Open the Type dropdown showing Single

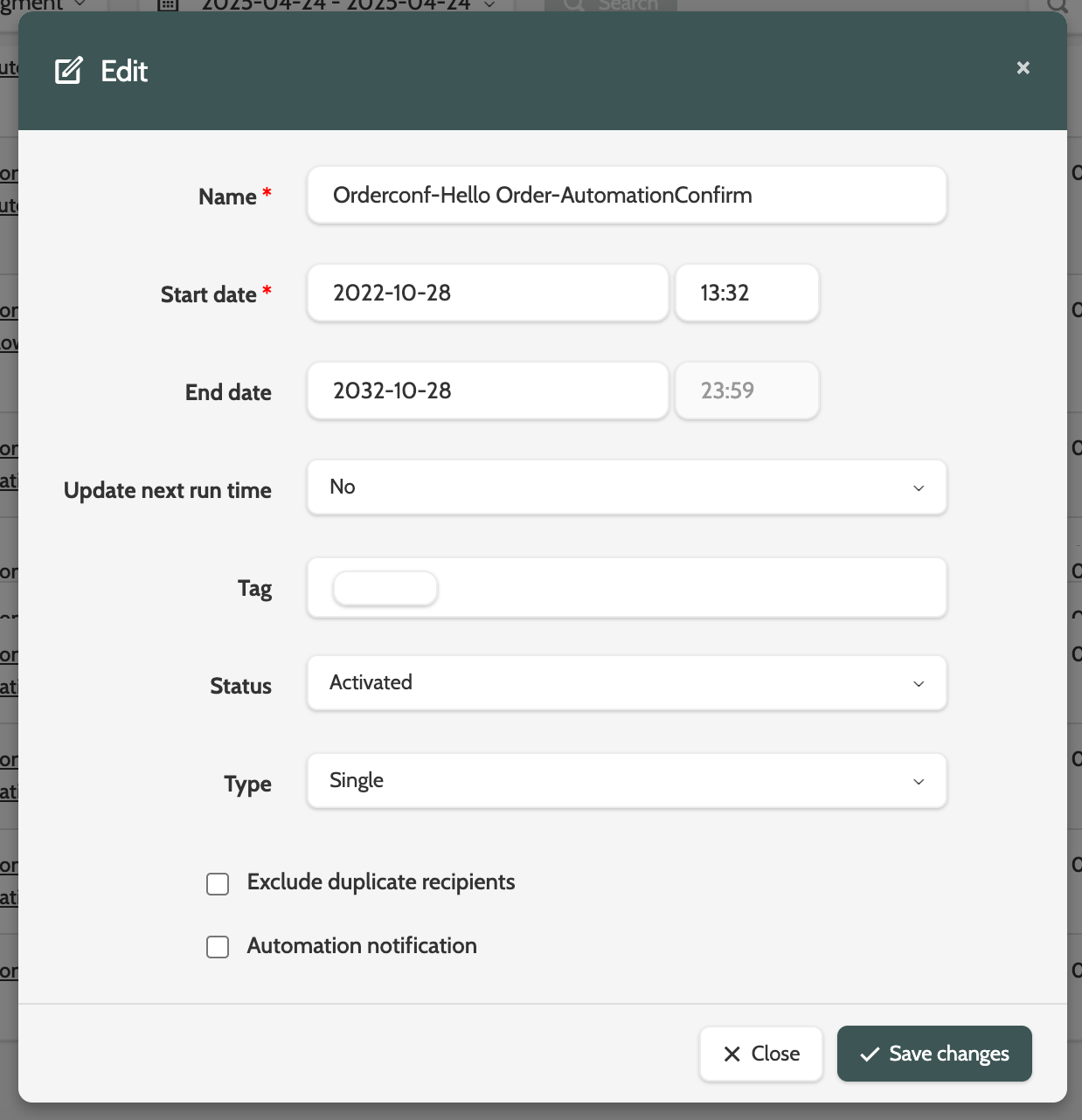[x=626, y=781]
